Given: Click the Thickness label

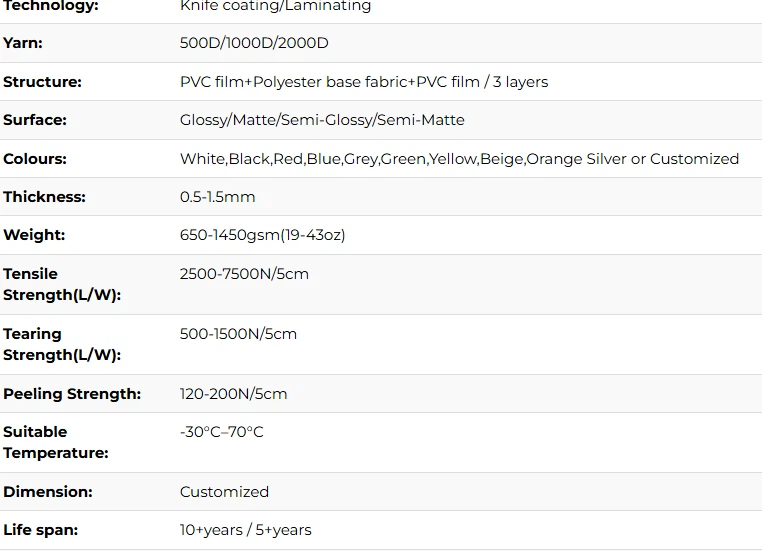Looking at the screenshot, I should (44, 197).
